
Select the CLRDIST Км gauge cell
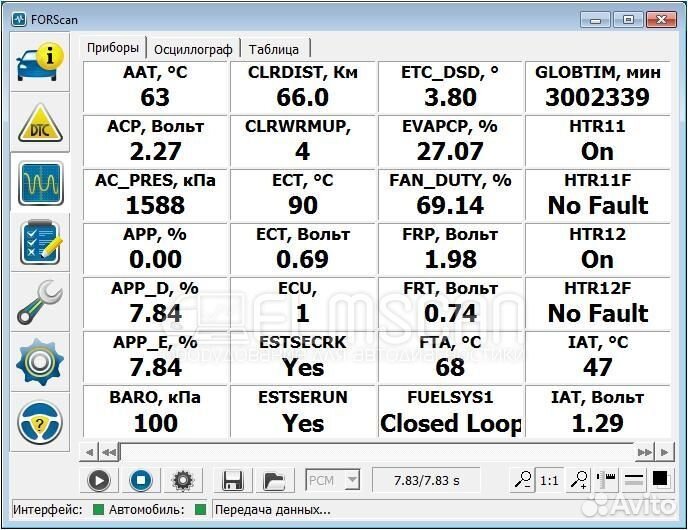tap(303, 86)
